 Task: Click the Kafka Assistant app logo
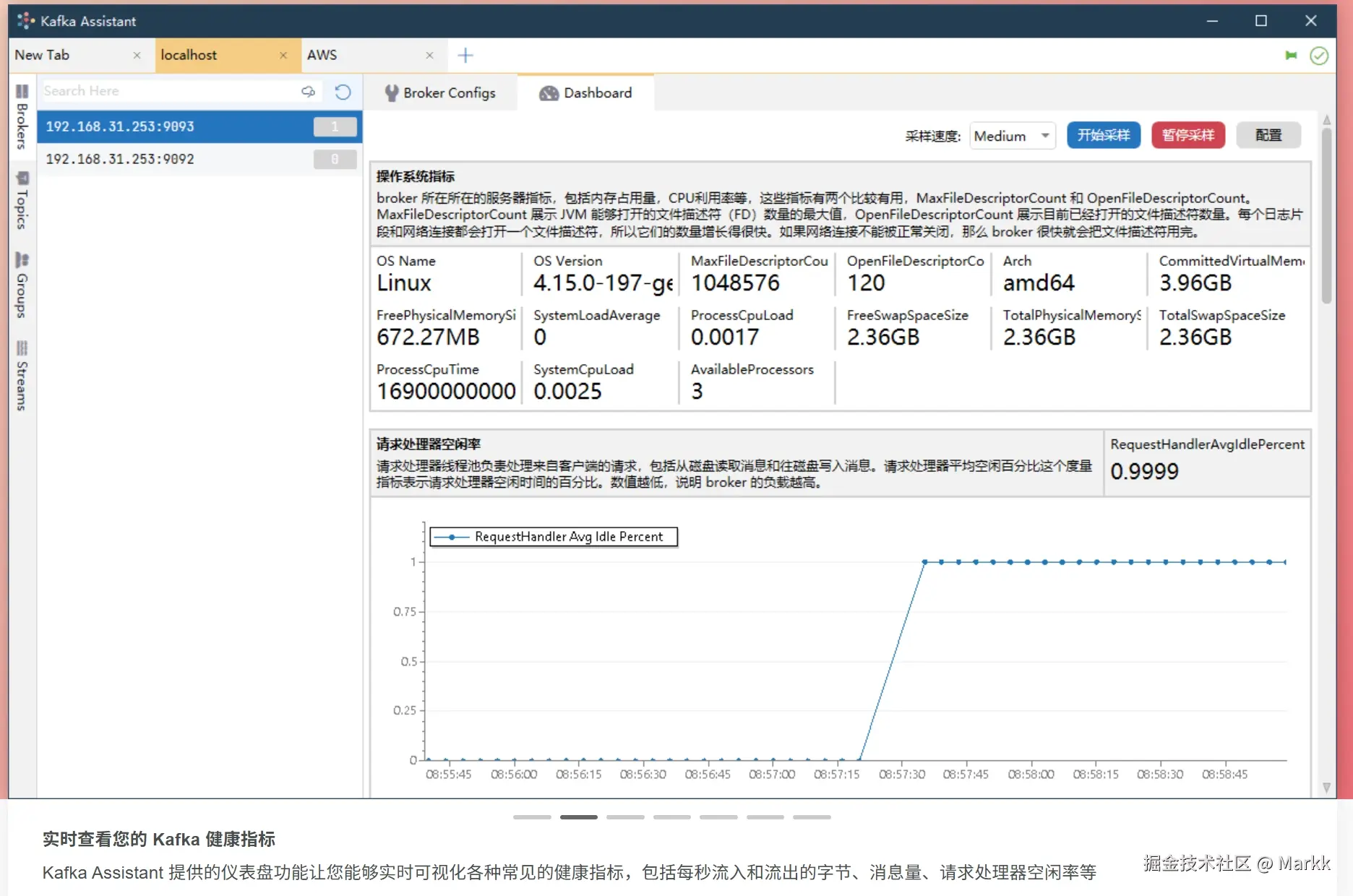[x=26, y=21]
